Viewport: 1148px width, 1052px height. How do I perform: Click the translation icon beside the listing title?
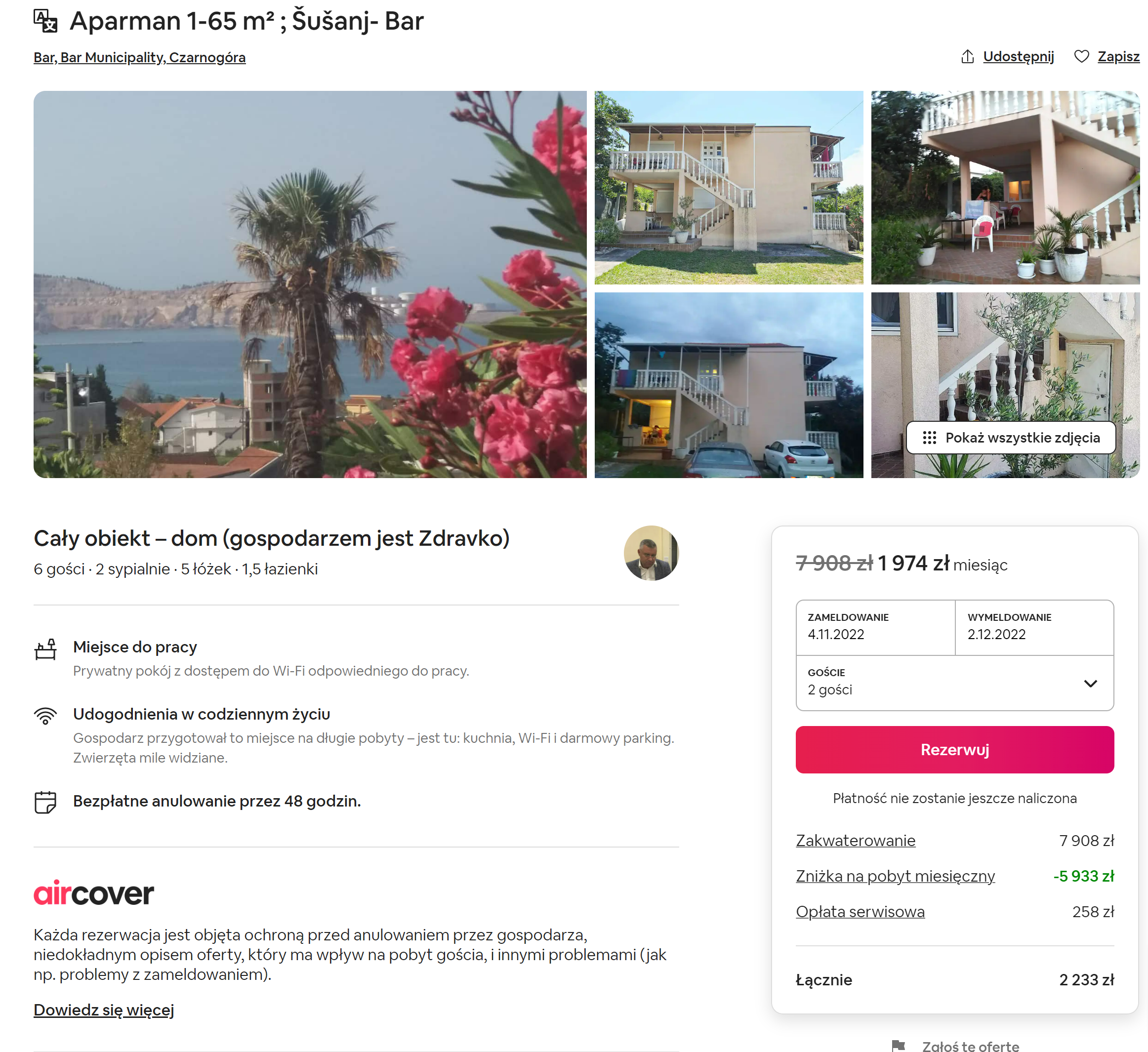click(45, 21)
